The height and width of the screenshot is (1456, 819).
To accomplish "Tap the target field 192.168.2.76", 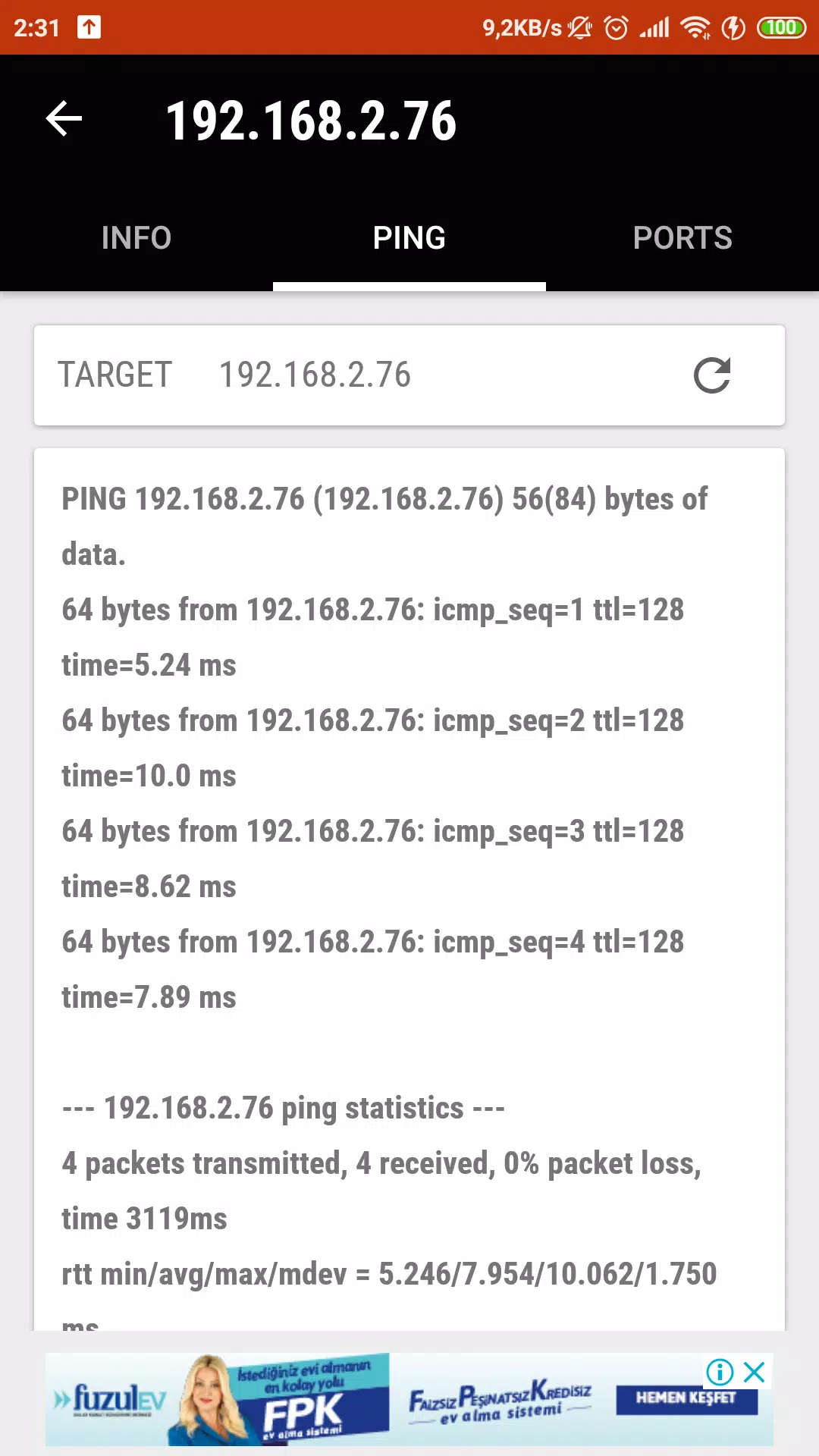I will click(x=315, y=375).
